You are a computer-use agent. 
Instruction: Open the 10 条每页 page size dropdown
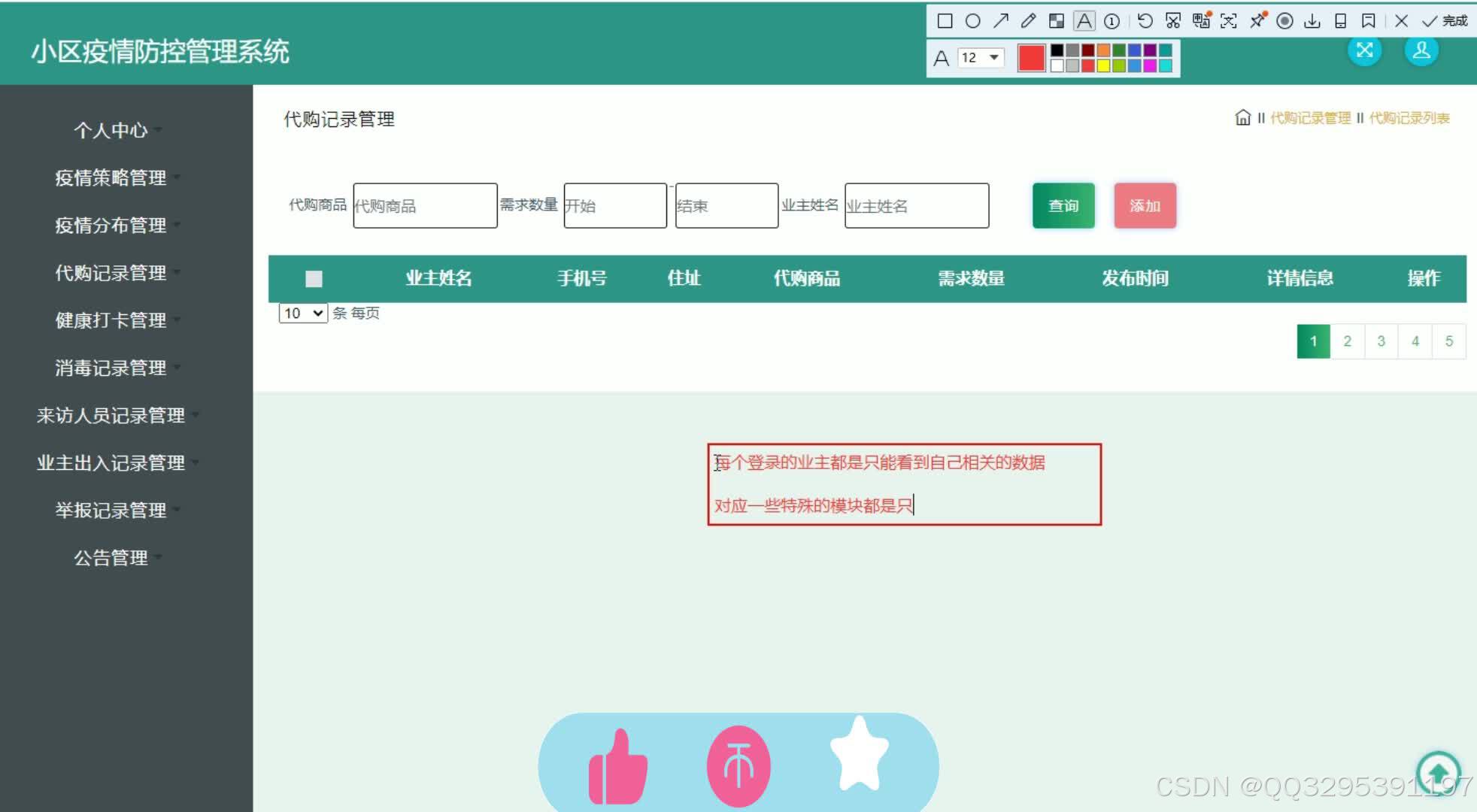point(303,313)
